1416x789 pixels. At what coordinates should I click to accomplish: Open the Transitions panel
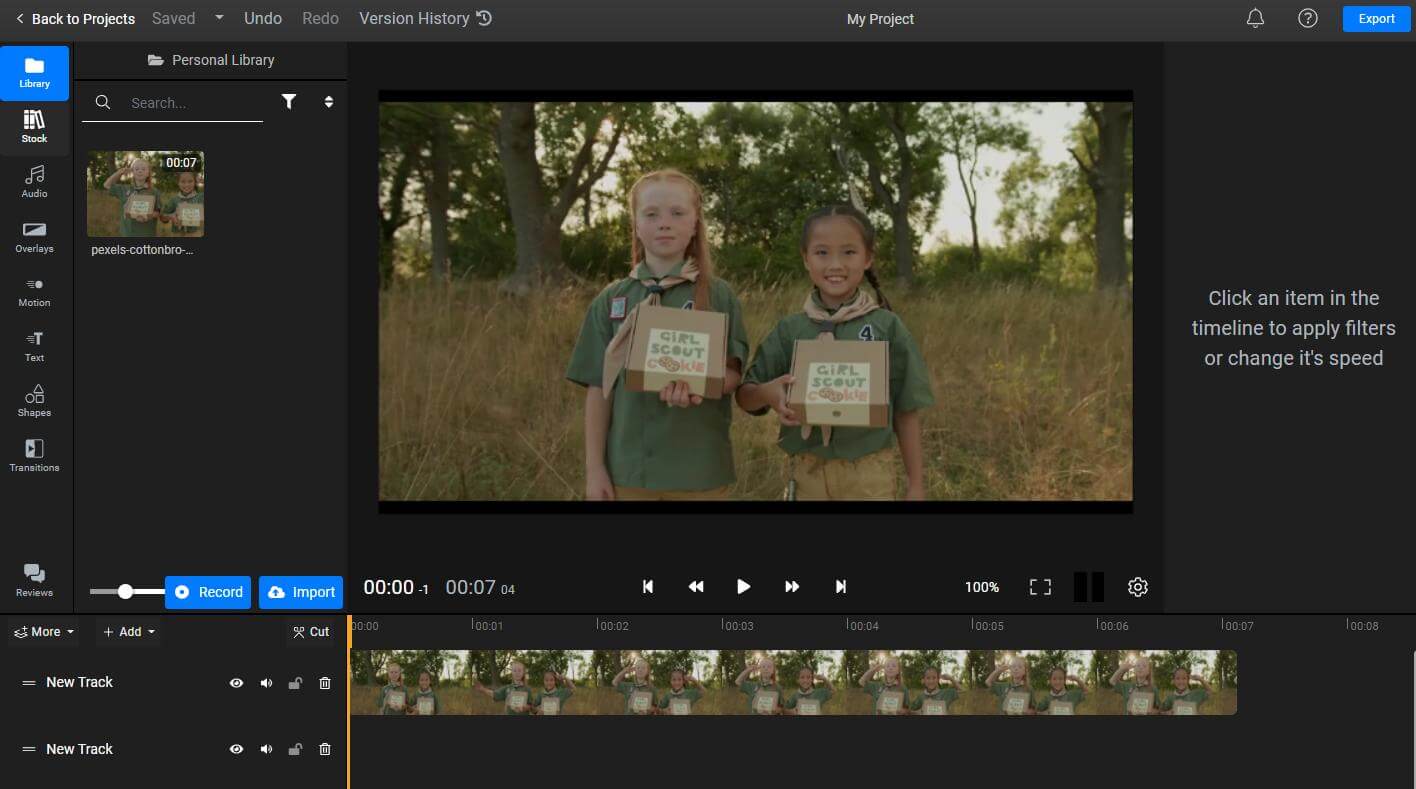pyautogui.click(x=34, y=456)
